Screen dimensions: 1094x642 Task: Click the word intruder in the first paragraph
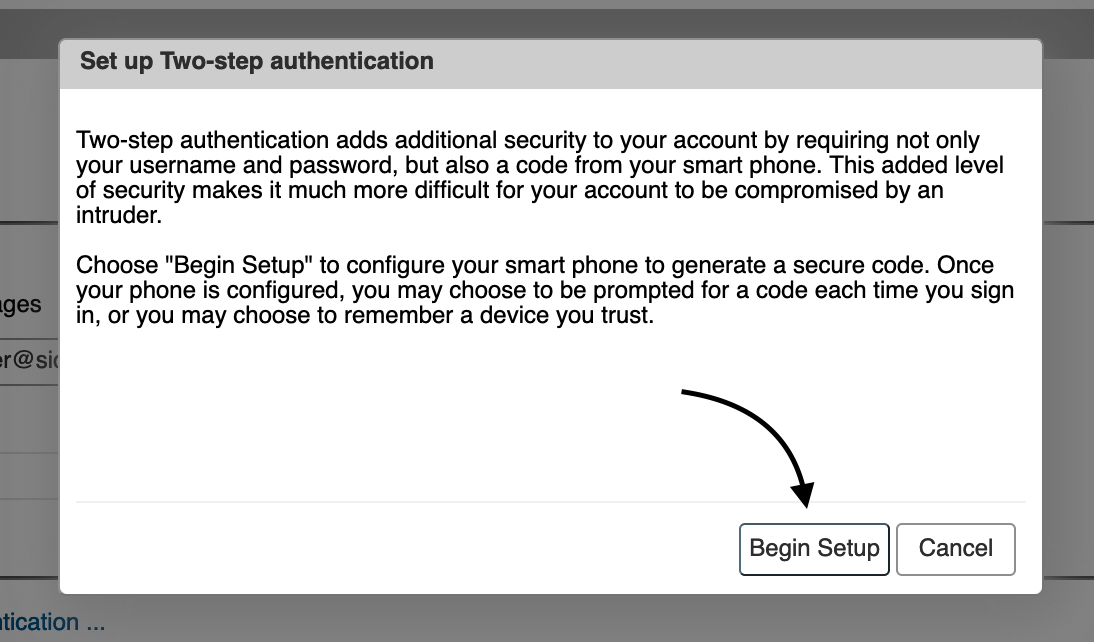click(119, 216)
